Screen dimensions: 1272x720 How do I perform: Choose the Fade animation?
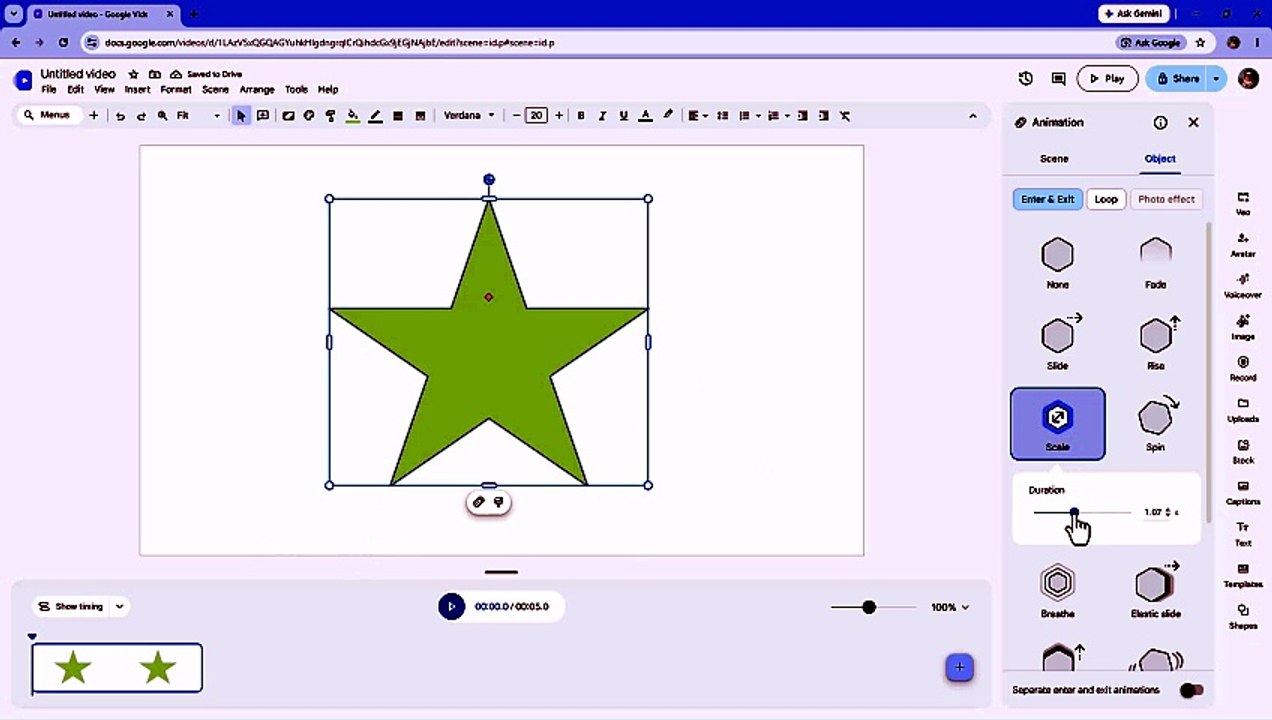click(1155, 262)
